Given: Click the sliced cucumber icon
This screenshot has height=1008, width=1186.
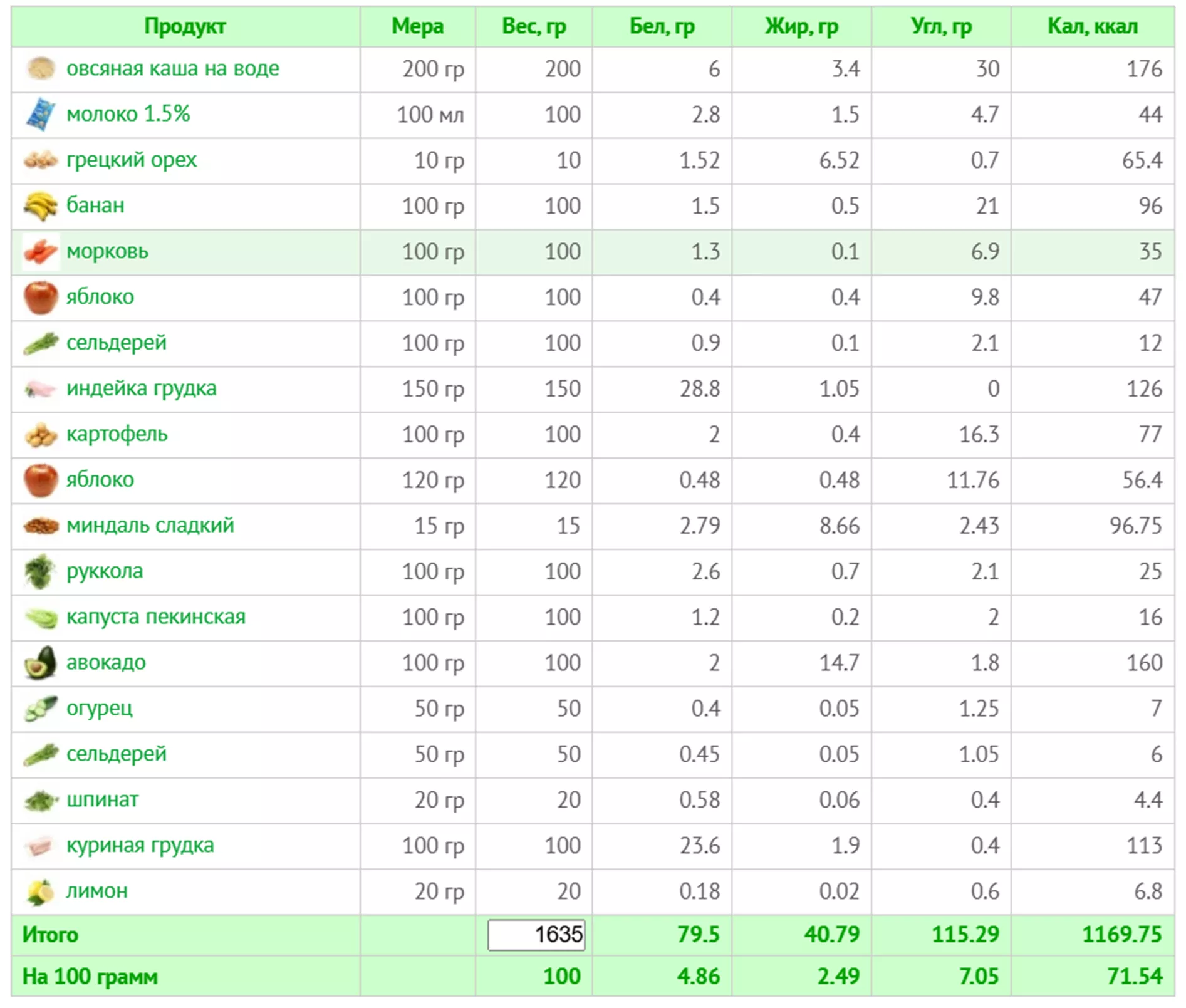Looking at the screenshot, I should 41,709.
